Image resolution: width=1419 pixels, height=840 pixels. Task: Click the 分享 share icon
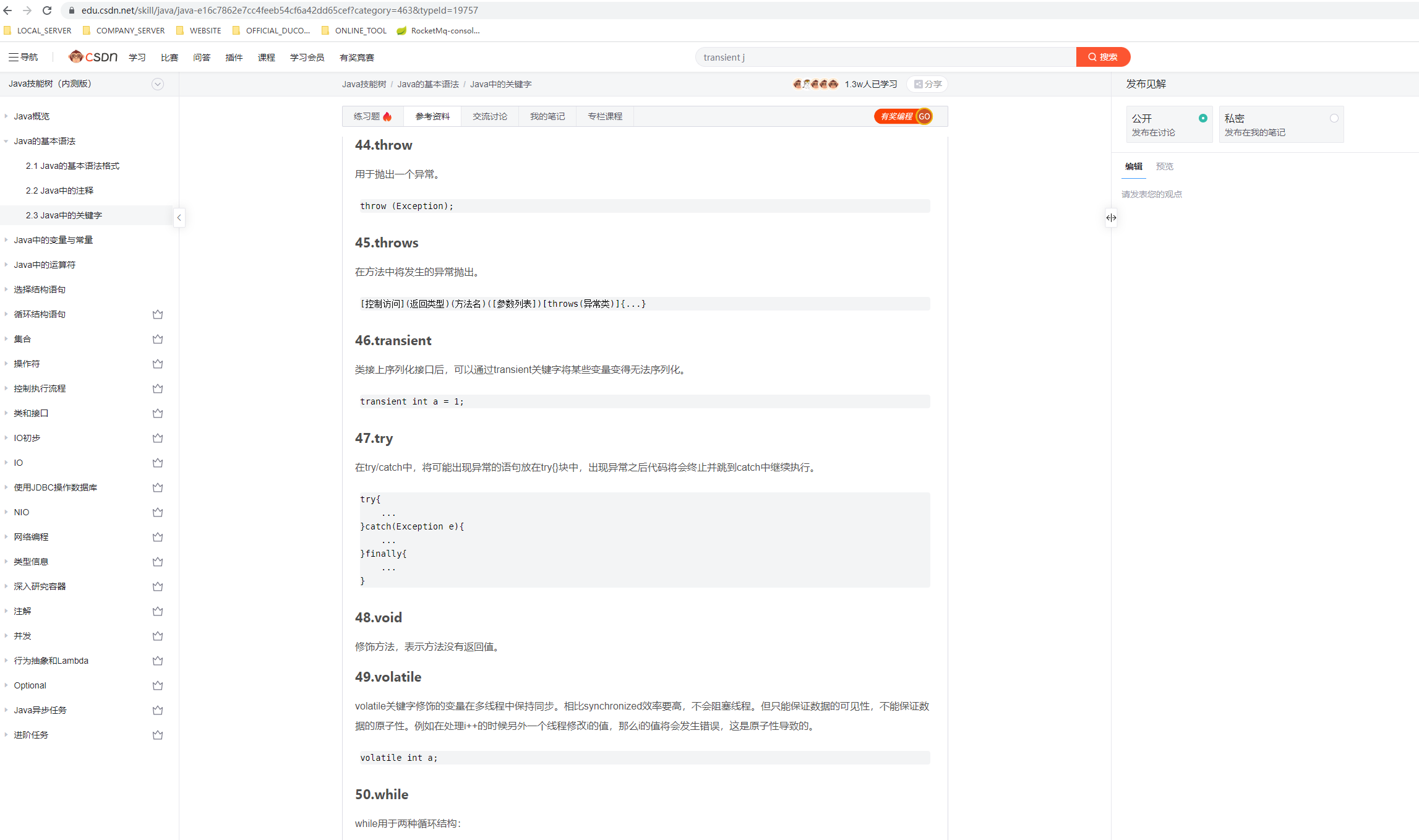(917, 84)
